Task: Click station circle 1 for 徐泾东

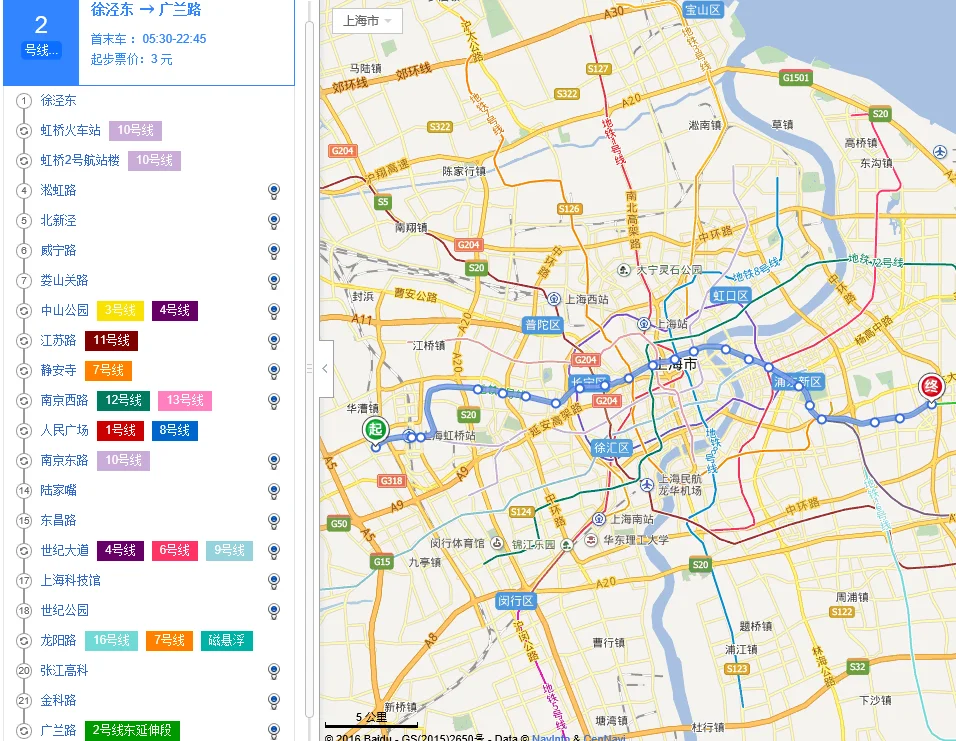Action: (x=22, y=100)
